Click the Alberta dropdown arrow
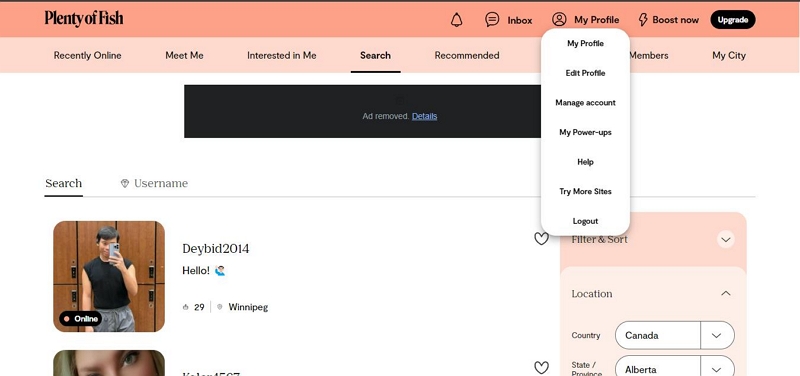The image size is (800, 376). [717, 369]
